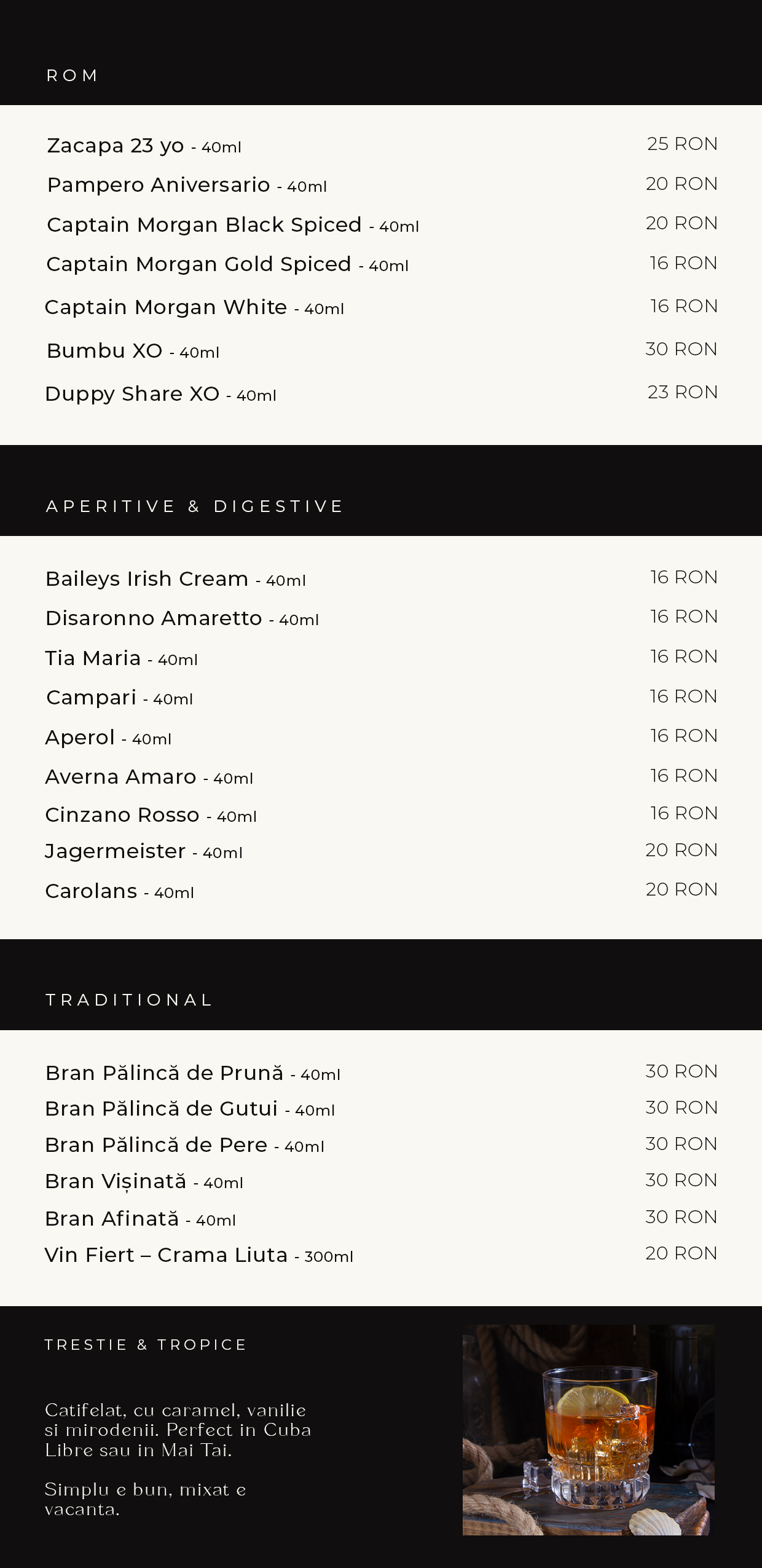The image size is (762, 1568).
Task: Select the Aperitive & Digestive heading
Action: (194, 506)
